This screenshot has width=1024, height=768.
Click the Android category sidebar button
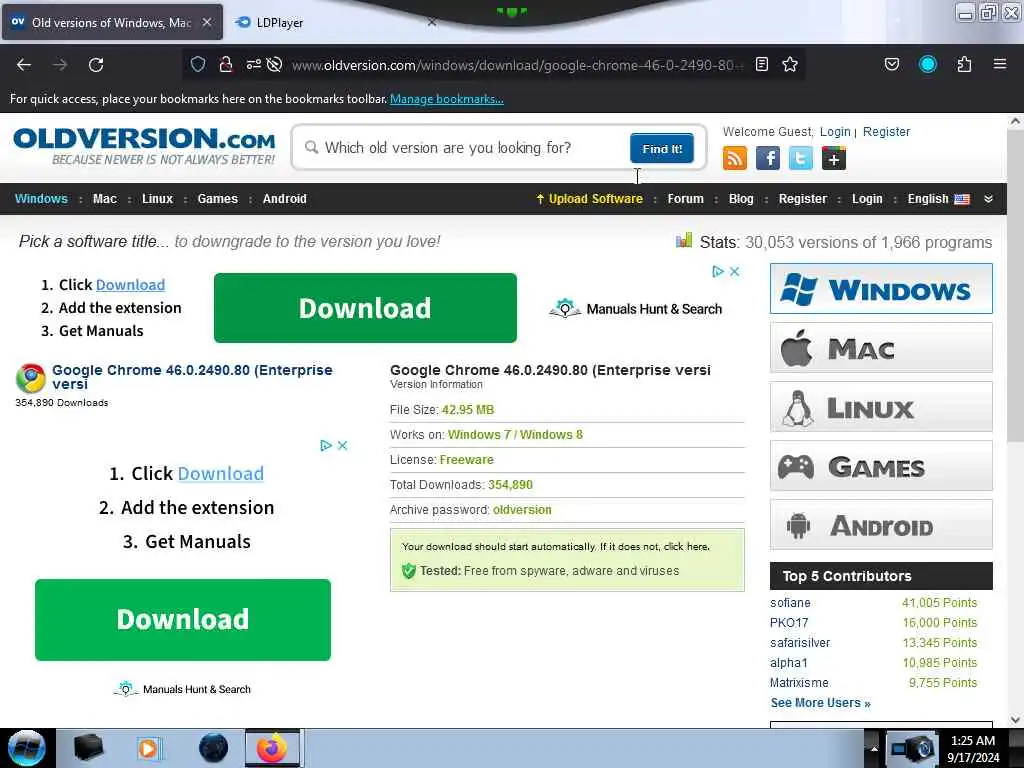coord(881,524)
